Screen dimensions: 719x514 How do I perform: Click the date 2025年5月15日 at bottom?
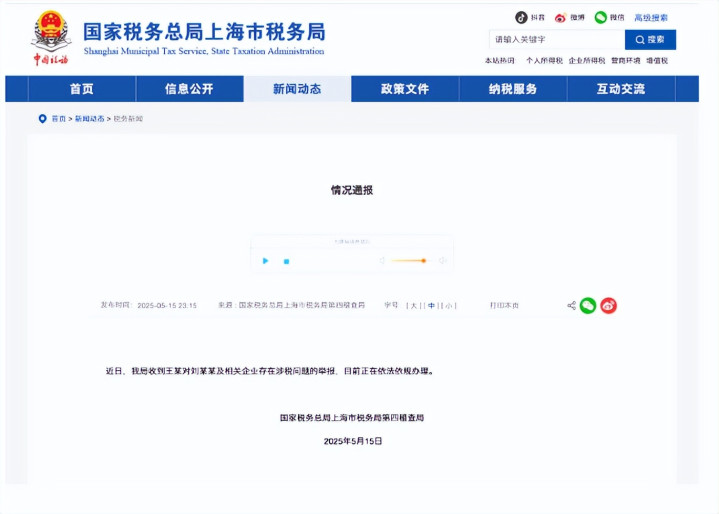point(353,441)
